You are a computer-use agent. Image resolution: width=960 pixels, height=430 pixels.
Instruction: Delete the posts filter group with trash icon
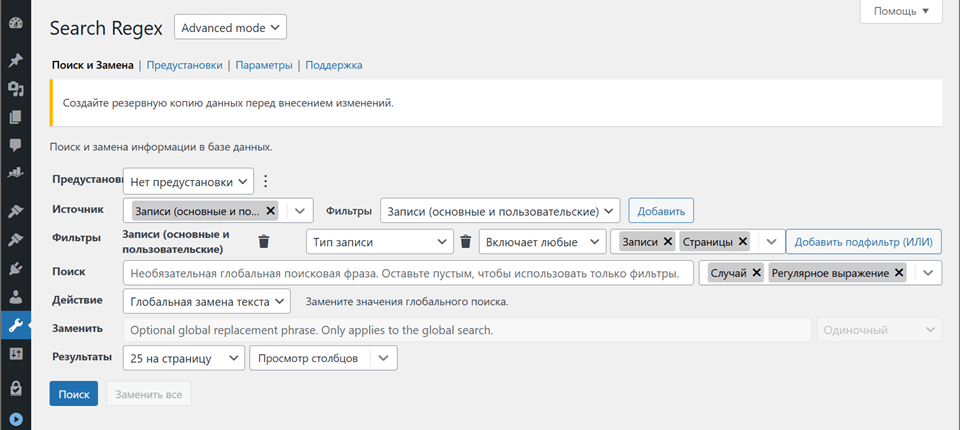point(264,242)
